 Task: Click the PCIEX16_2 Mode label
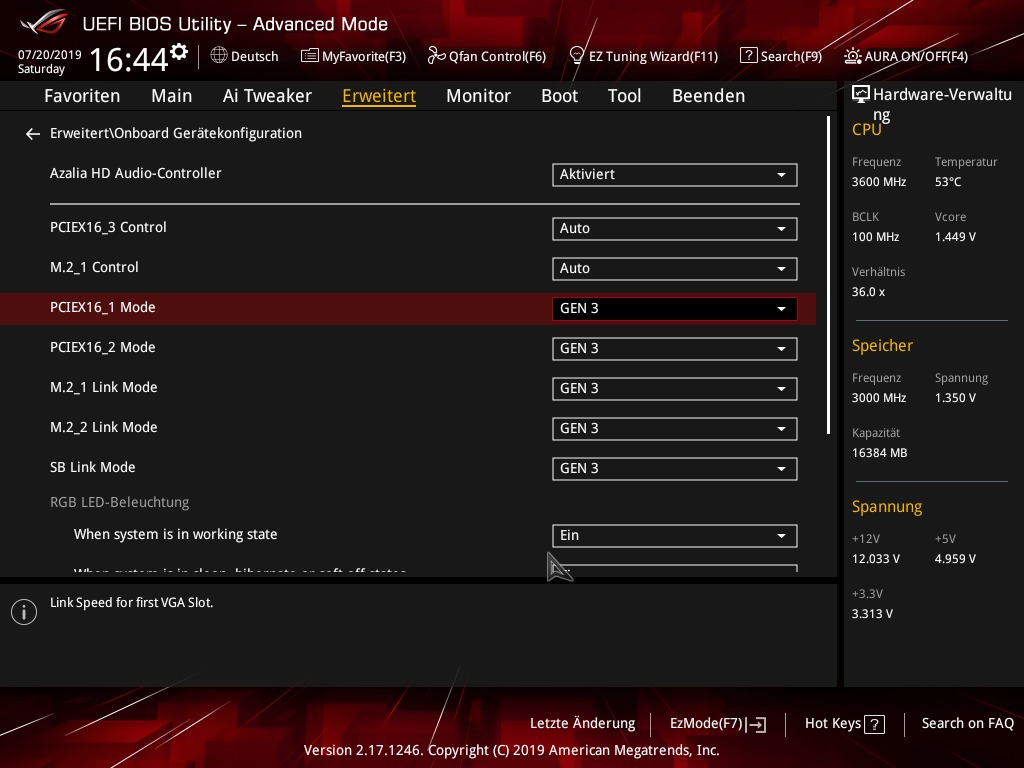pos(103,347)
